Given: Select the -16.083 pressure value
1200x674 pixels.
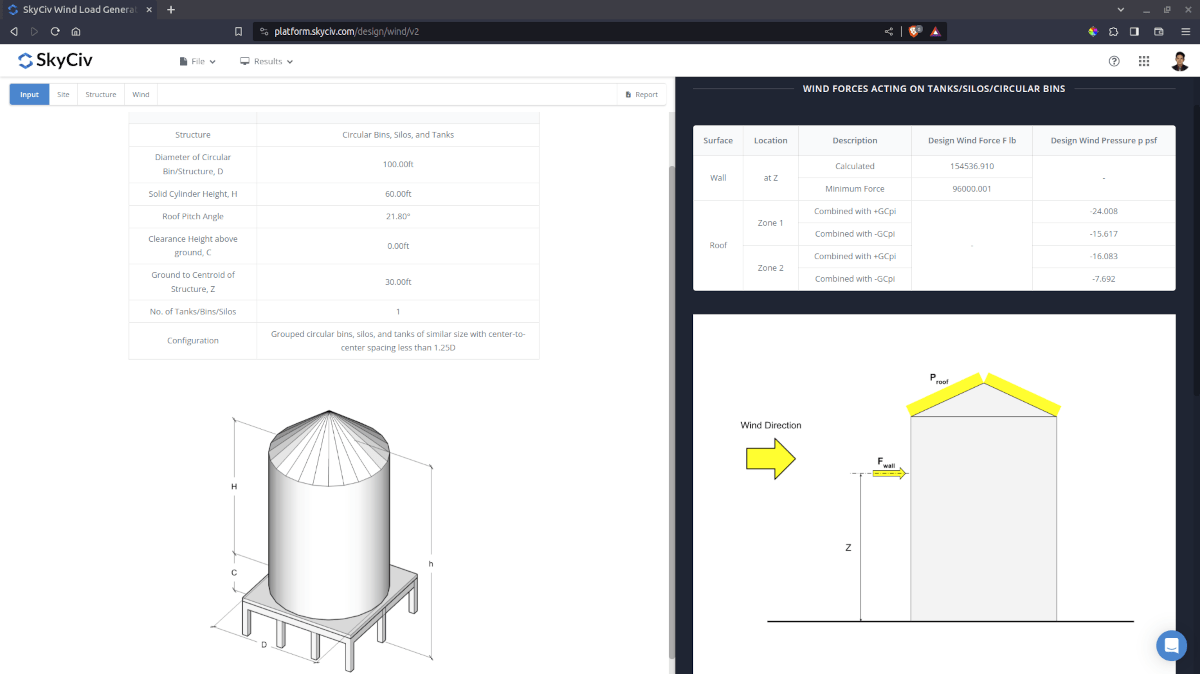Looking at the screenshot, I should pyautogui.click(x=1104, y=256).
